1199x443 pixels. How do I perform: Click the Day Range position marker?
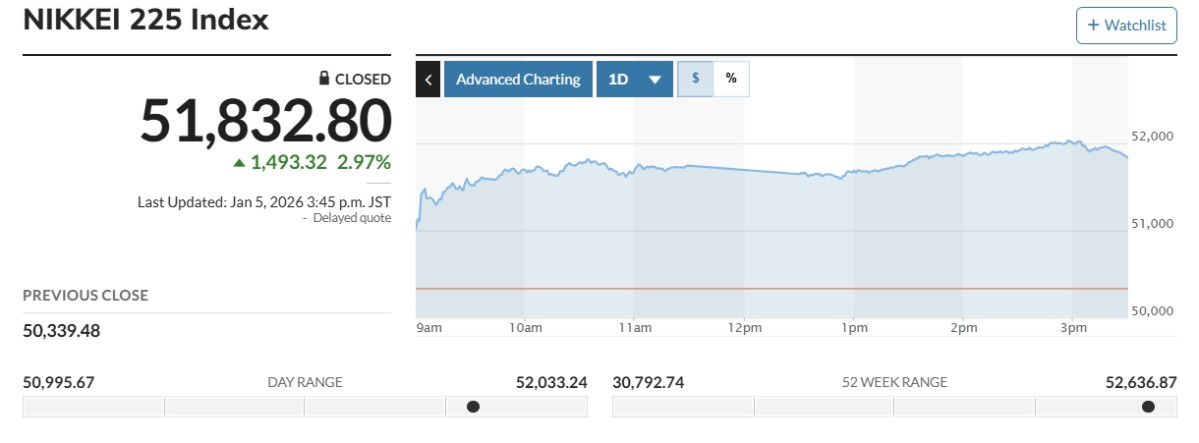[x=473, y=406]
